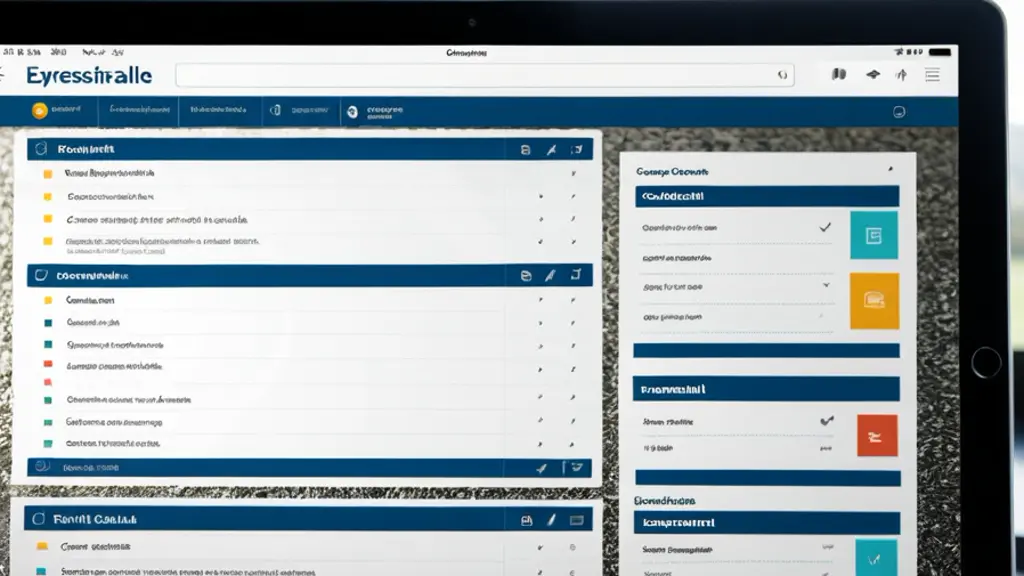Toggle the circle beside the Fentl Cantal heading

(x=39, y=519)
